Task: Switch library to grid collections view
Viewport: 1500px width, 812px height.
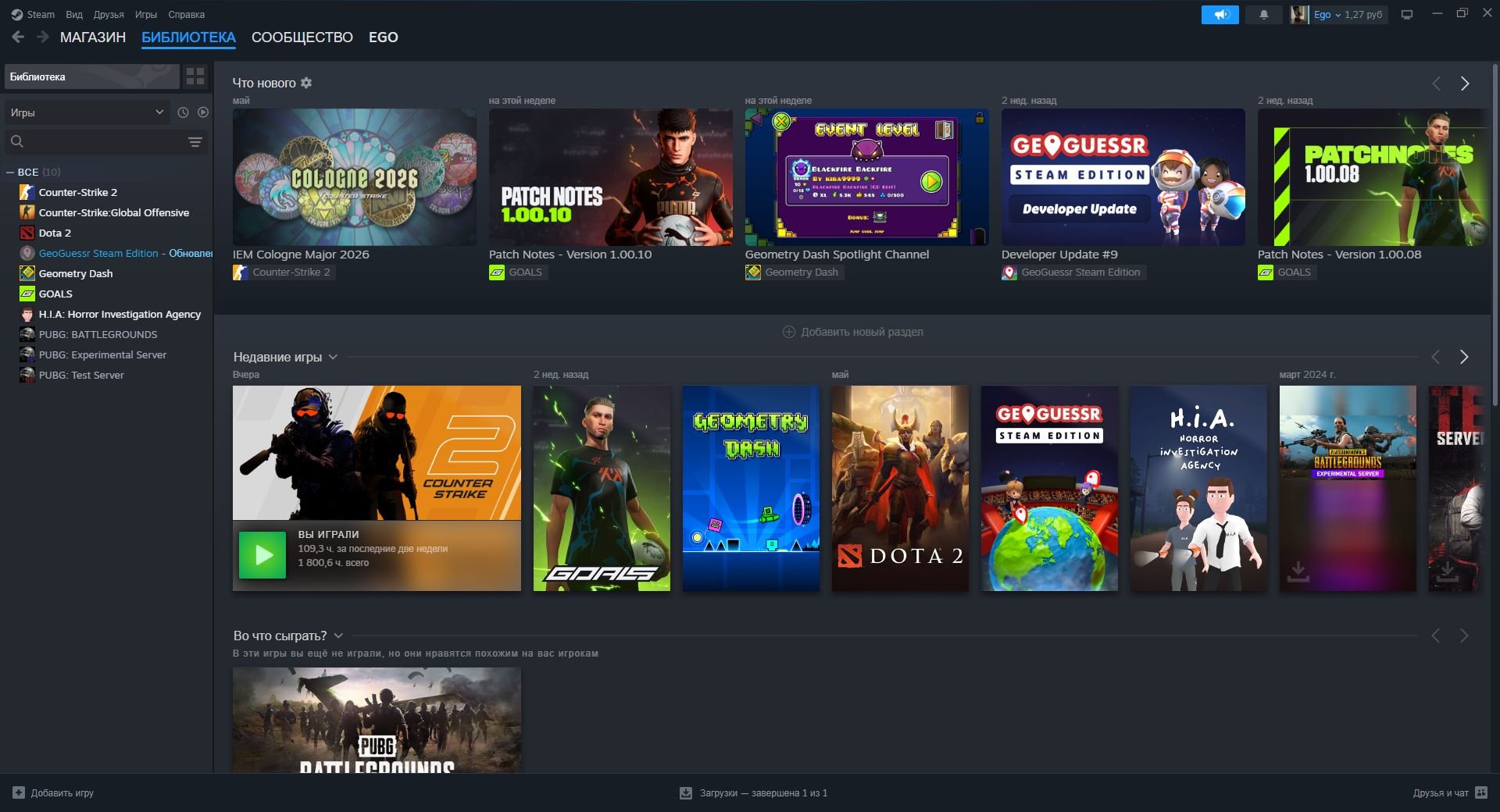Action: (195, 77)
